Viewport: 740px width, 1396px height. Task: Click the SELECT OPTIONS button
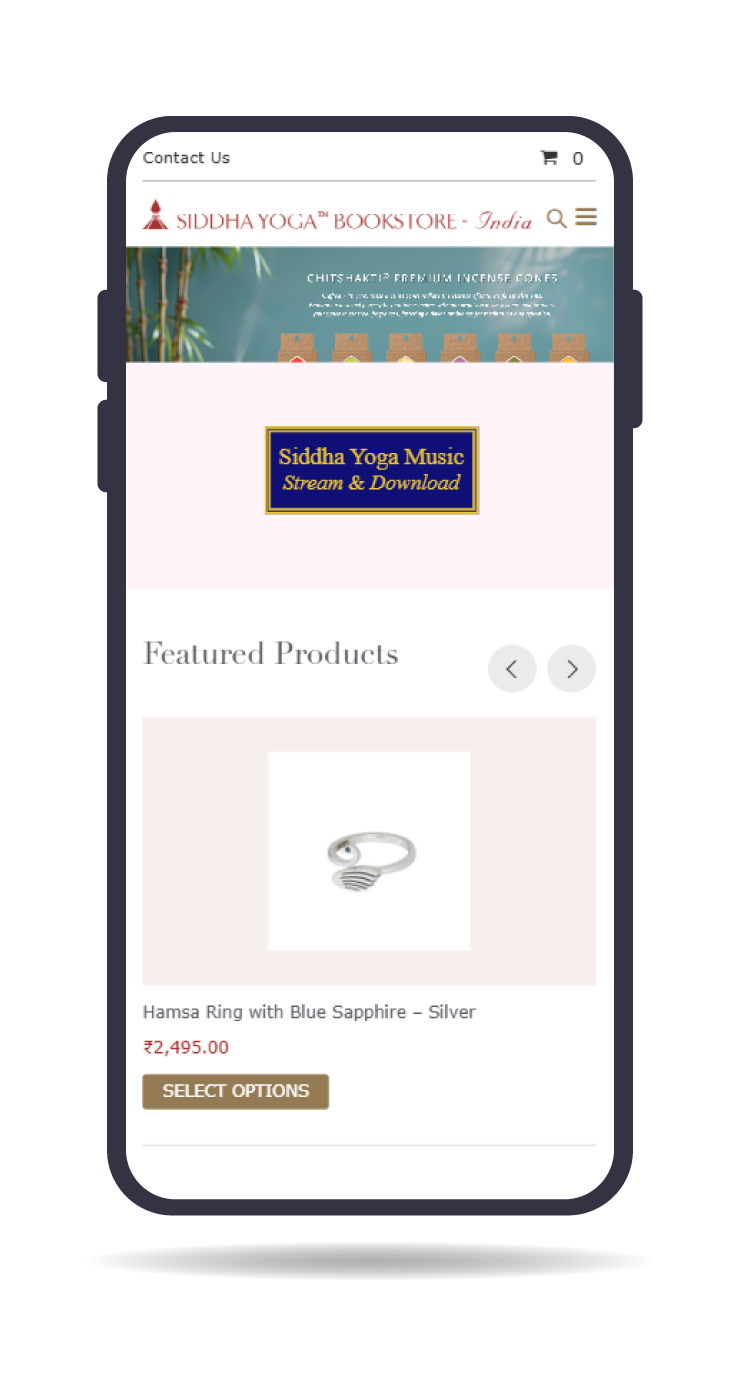(x=236, y=1091)
